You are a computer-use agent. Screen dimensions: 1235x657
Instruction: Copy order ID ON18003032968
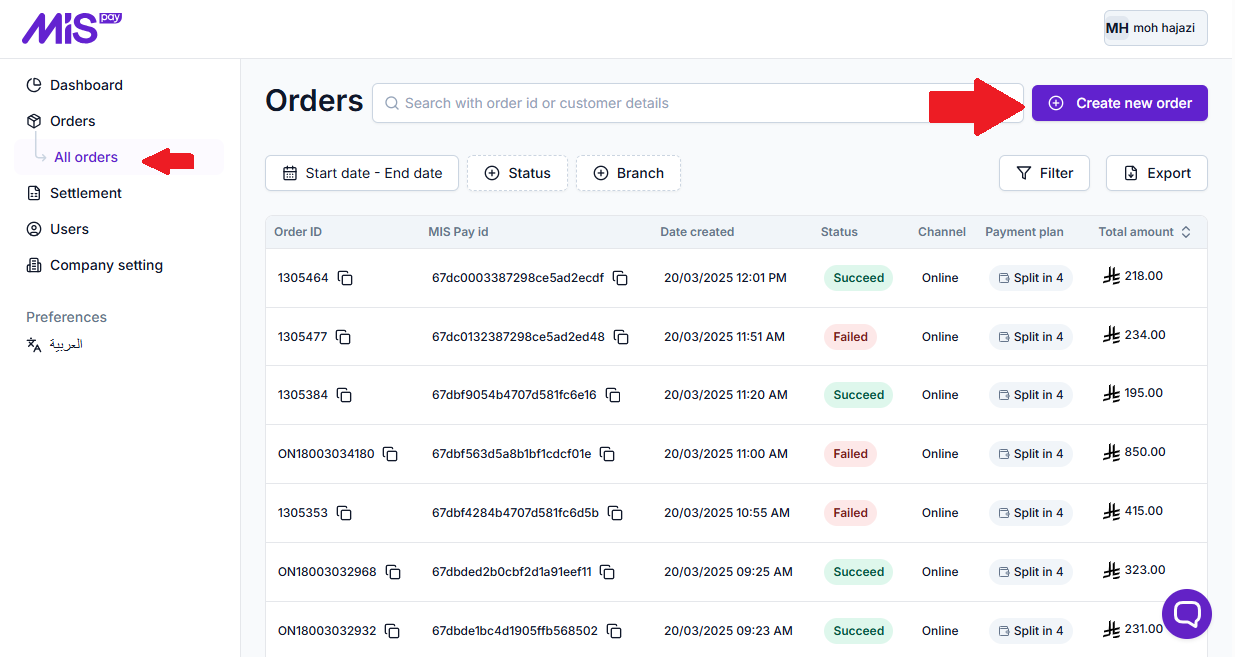[393, 572]
